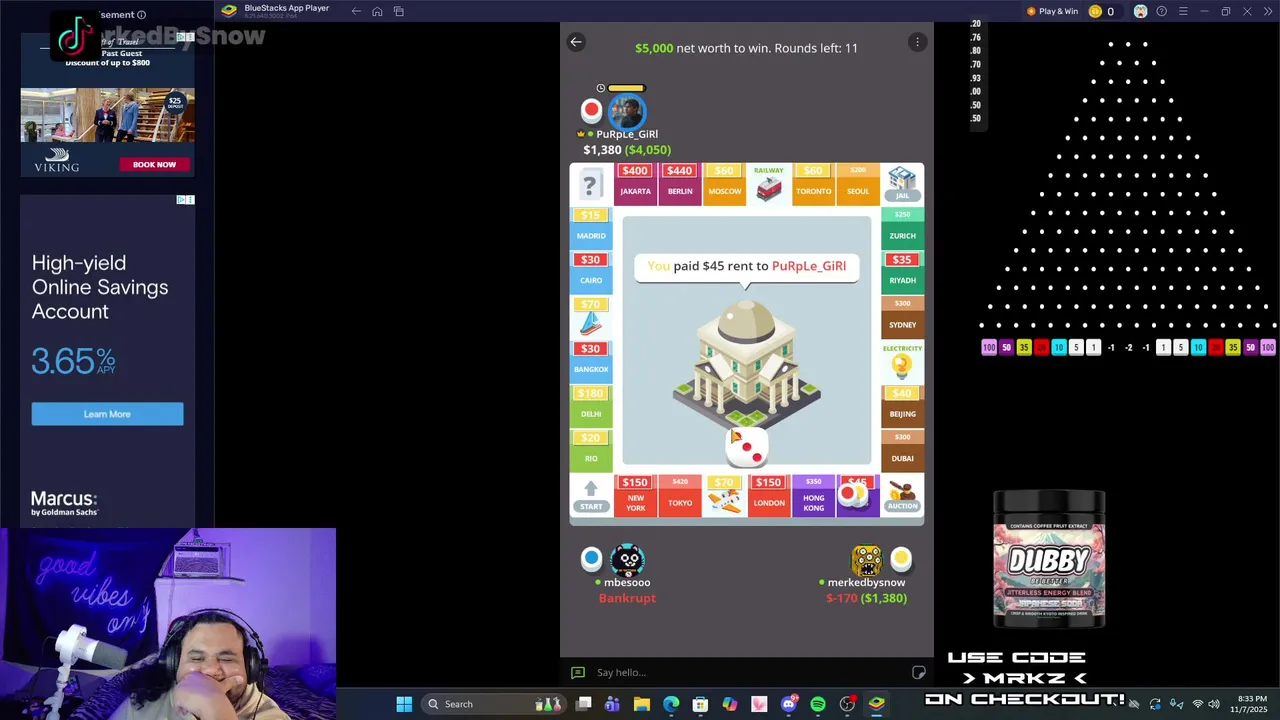Click the airplane airport tile
Viewport: 1280px width, 720px height.
coord(724,495)
